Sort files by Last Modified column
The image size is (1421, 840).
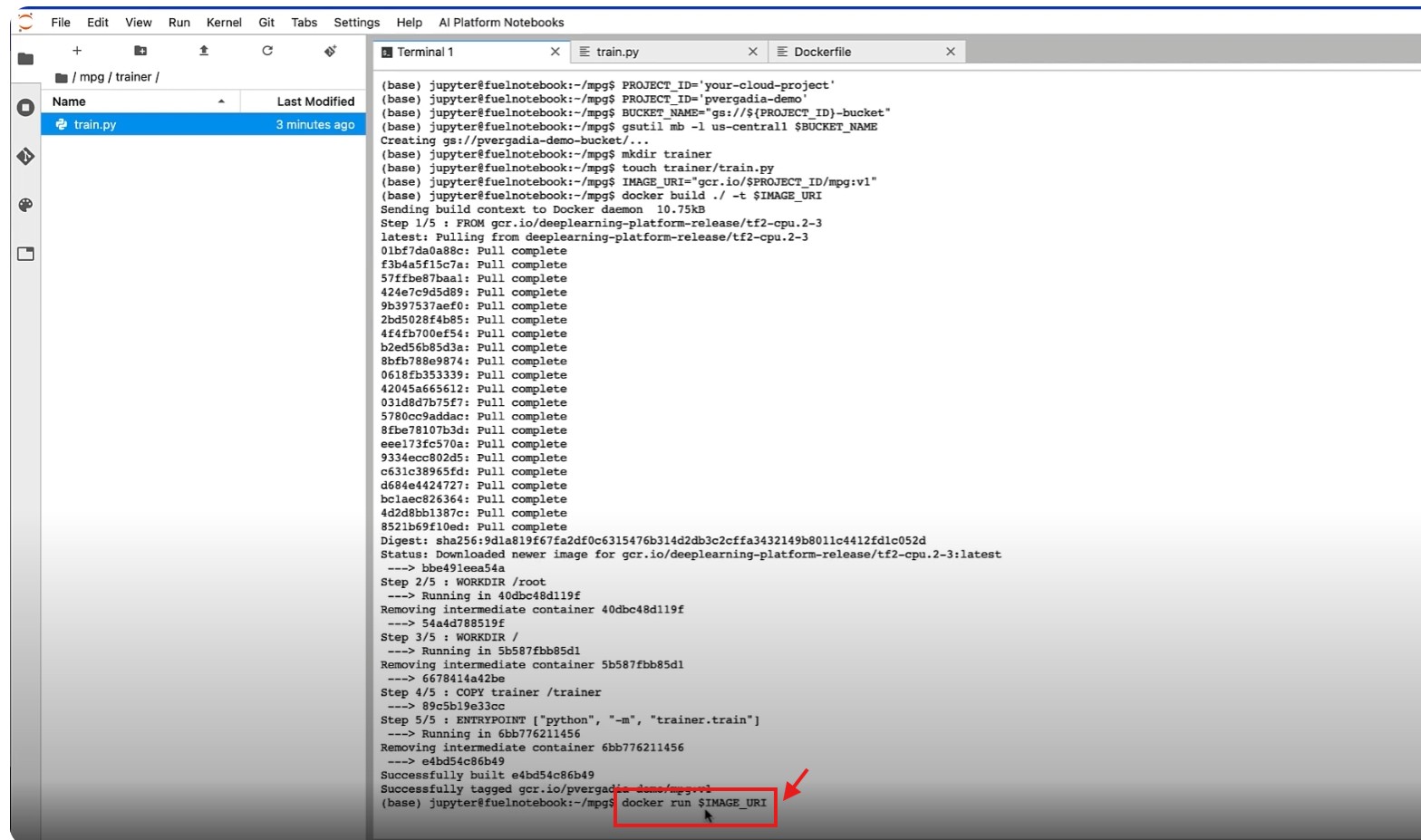pyautogui.click(x=314, y=101)
